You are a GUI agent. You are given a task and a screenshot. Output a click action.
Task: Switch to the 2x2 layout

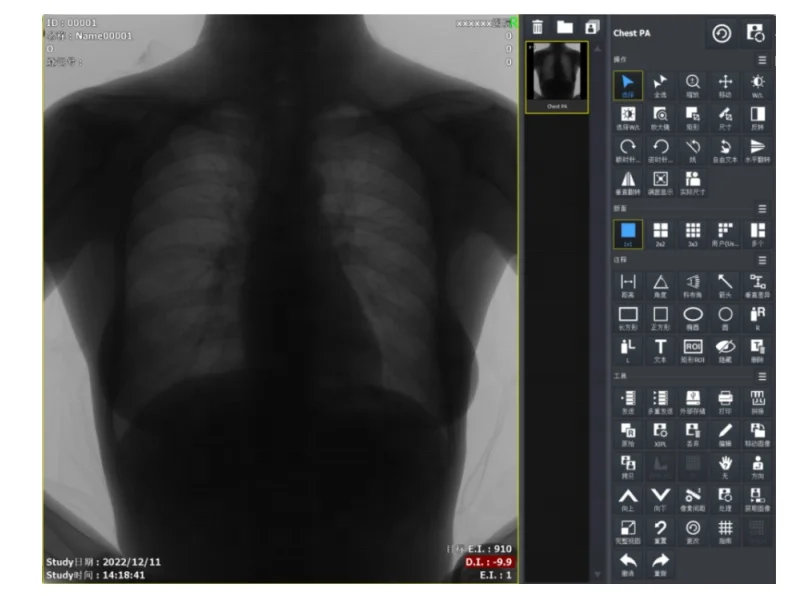pos(660,234)
